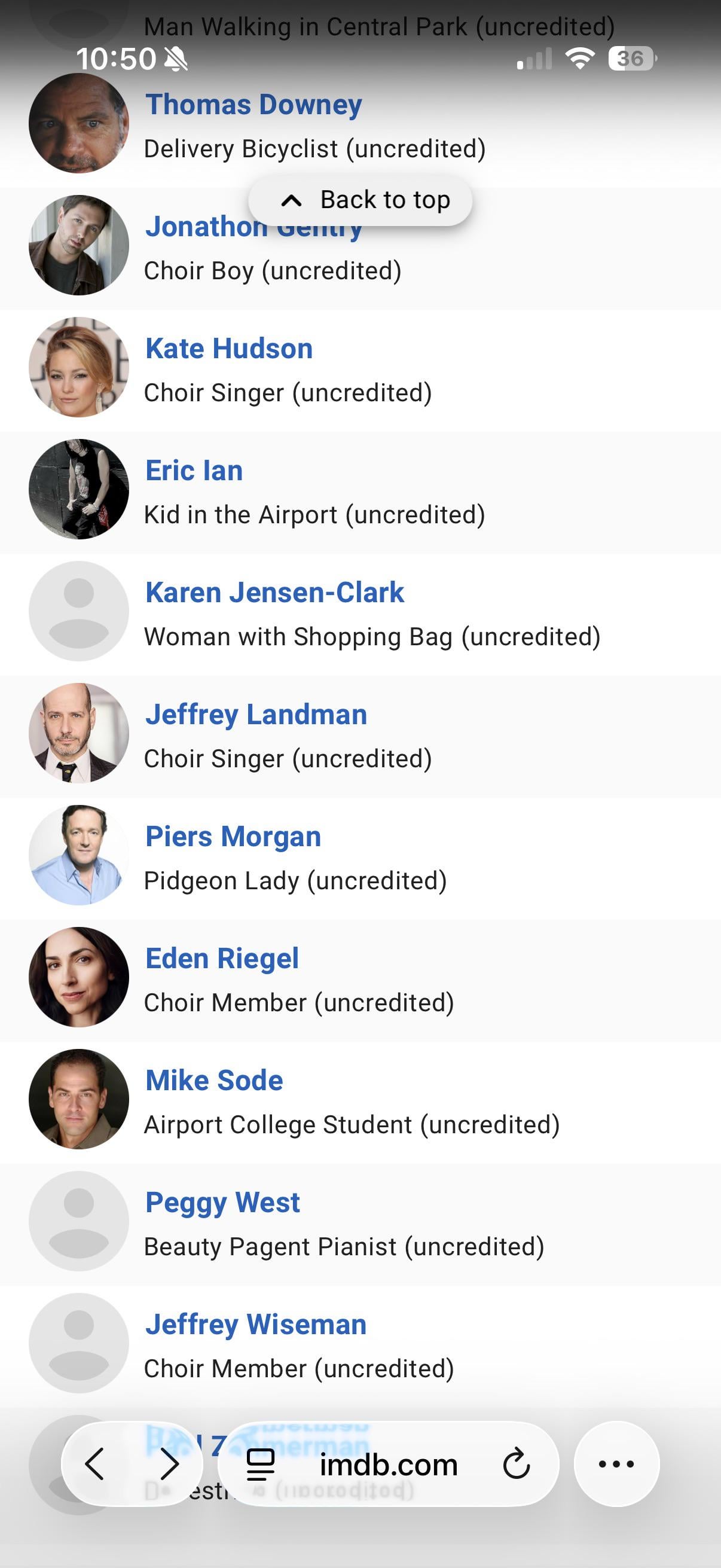Viewport: 721px width, 1568px height.
Task: Jump using the Back to top button
Action: (360, 200)
